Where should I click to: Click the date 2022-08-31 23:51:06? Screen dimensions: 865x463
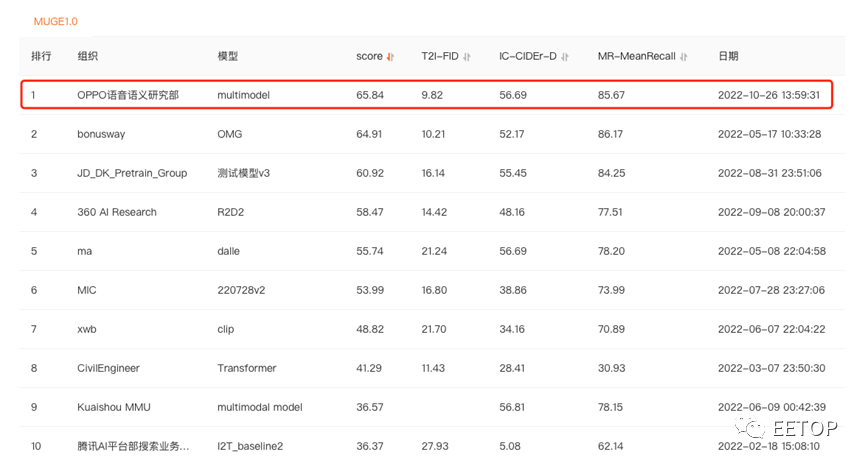click(x=770, y=173)
